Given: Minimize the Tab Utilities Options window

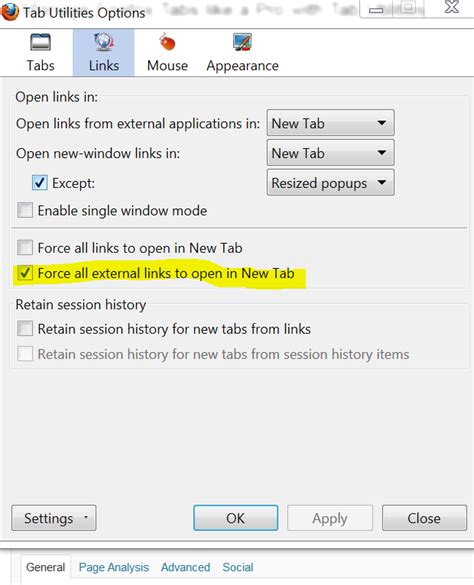Looking at the screenshot, I should pyautogui.click(x=376, y=10).
